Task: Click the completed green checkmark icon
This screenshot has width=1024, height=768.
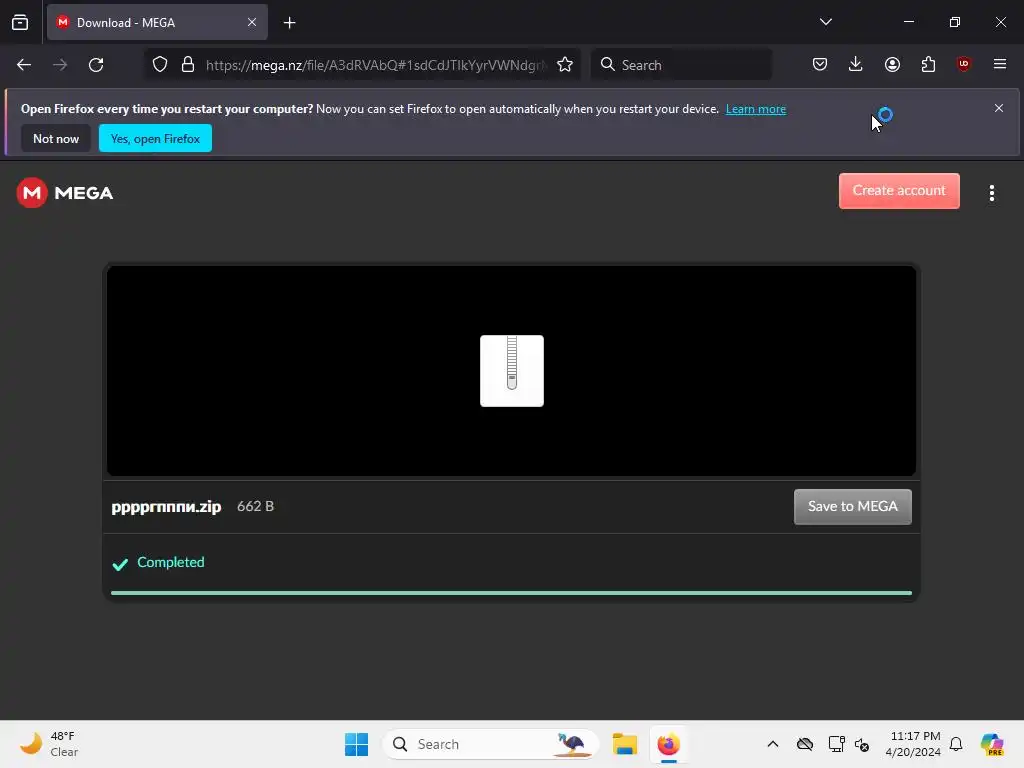Action: 120,564
